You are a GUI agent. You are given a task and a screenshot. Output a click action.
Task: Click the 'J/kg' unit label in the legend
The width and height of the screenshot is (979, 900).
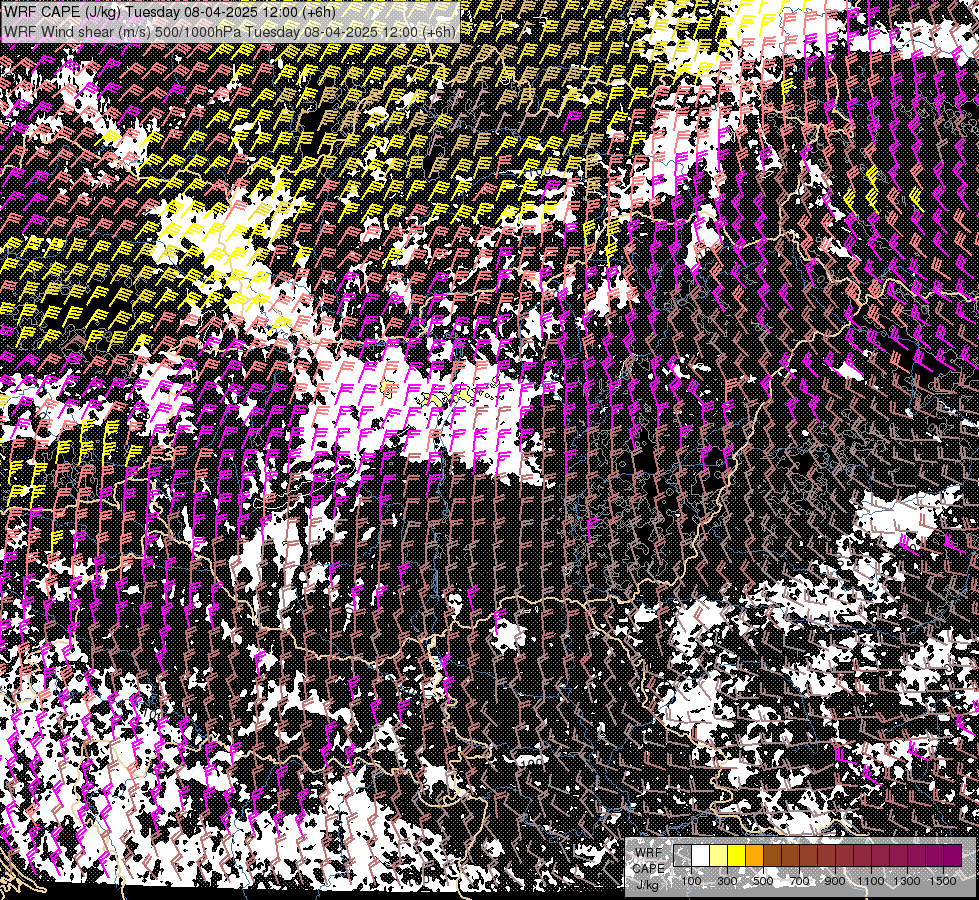(x=648, y=885)
